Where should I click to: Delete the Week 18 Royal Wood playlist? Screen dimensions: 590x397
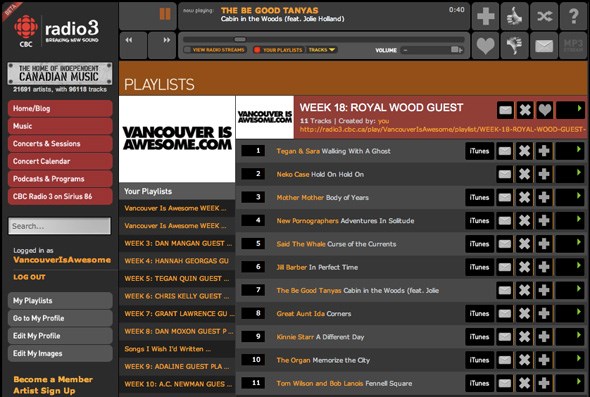(525, 110)
